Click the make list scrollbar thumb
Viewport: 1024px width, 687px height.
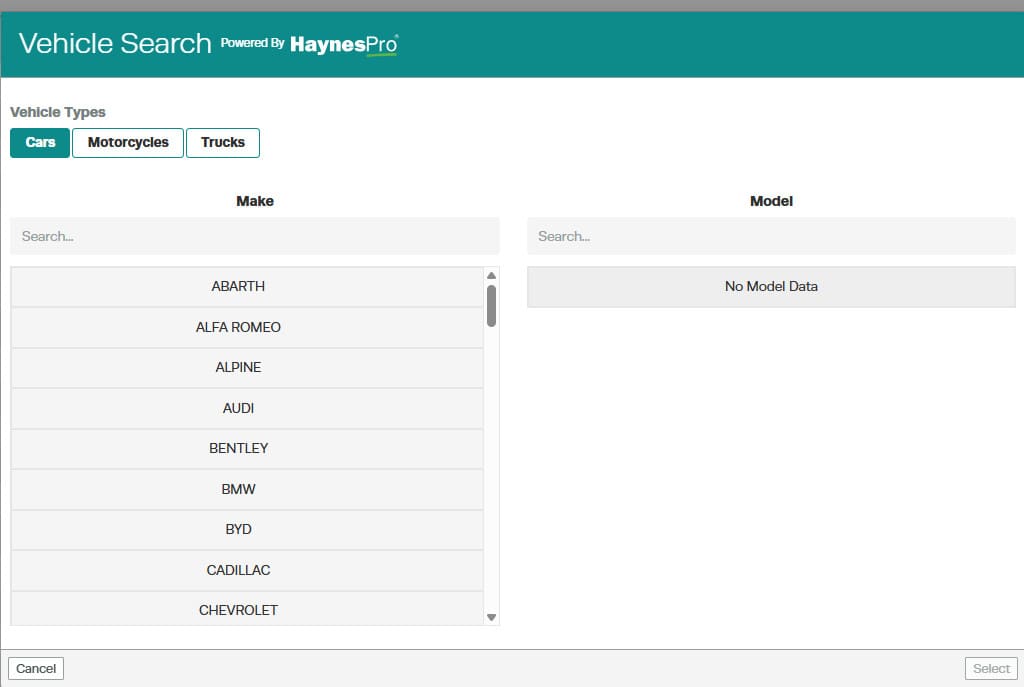coord(492,306)
